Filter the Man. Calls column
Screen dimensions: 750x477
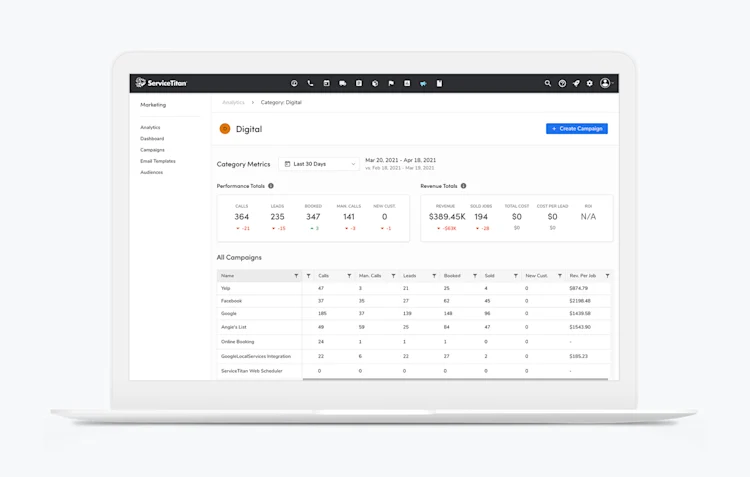click(393, 276)
